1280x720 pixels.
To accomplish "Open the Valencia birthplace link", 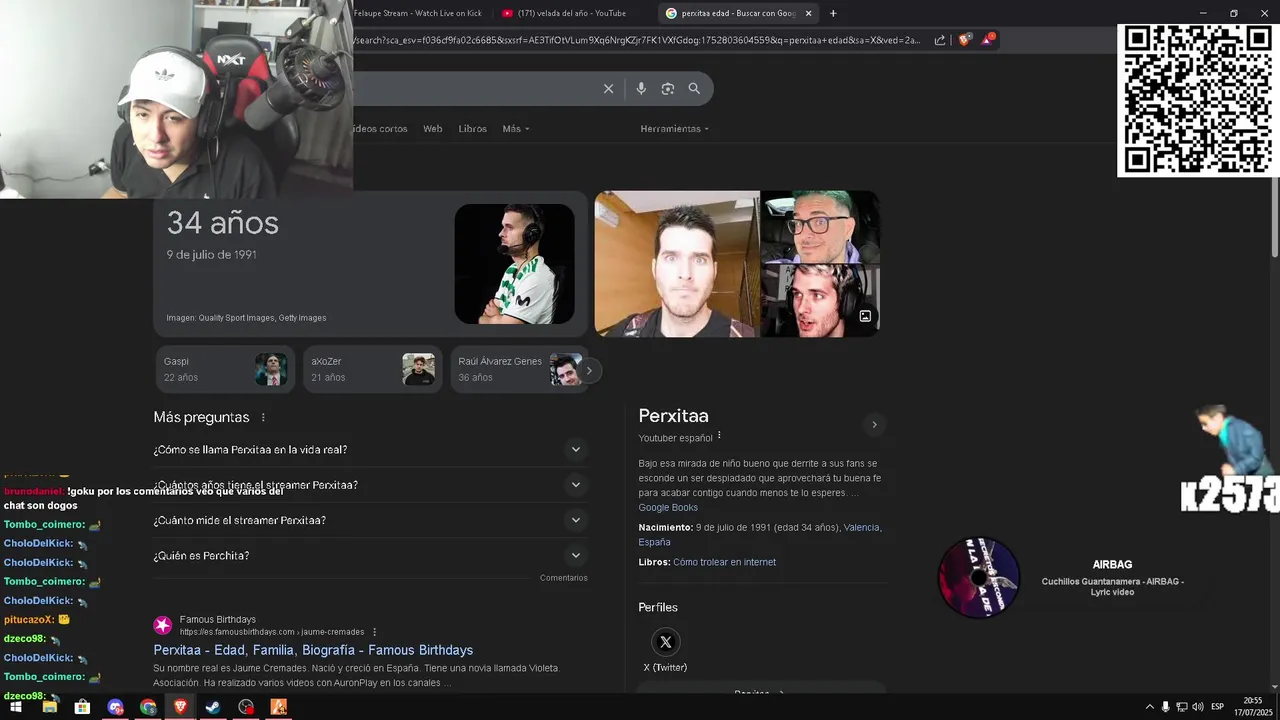I will coord(862,527).
